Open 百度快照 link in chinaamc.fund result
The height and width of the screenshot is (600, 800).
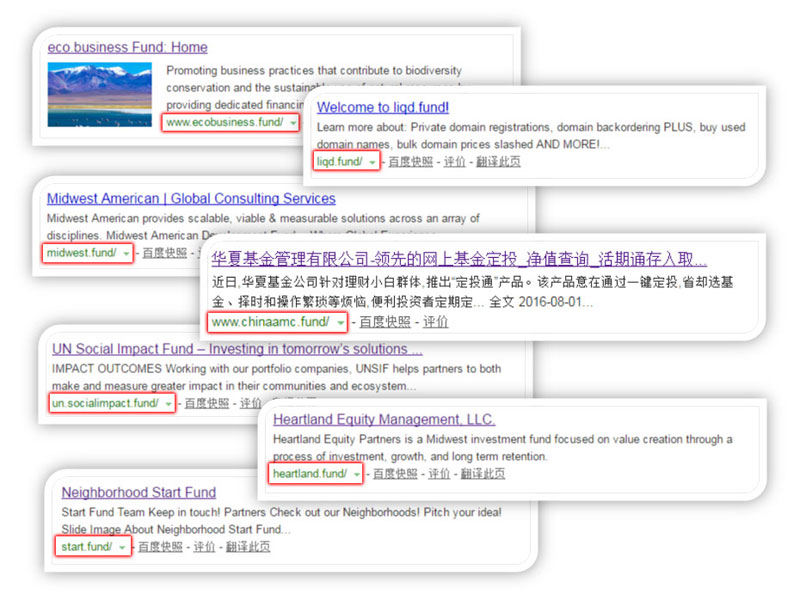pyautogui.click(x=385, y=322)
